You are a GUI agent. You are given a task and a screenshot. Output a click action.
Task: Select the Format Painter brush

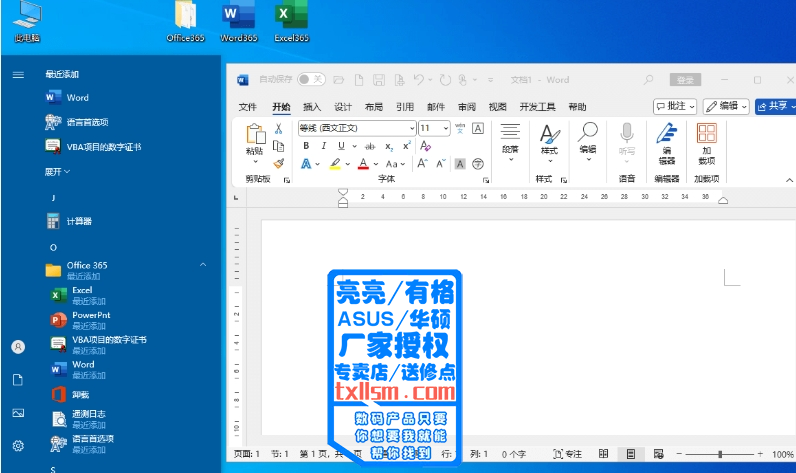click(278, 163)
